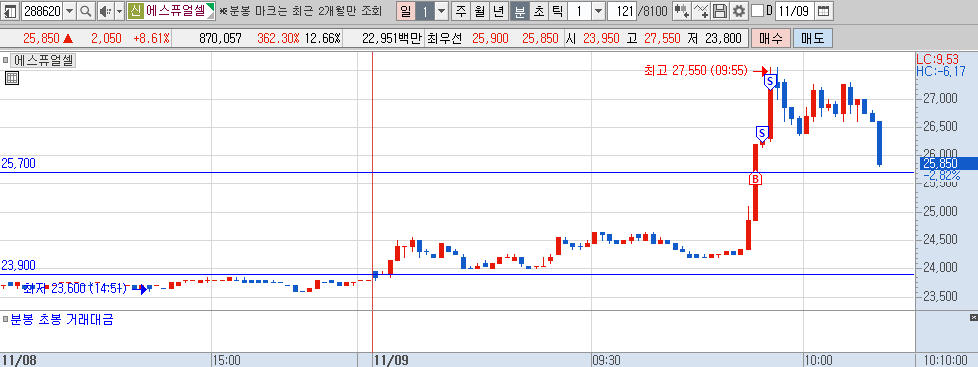Save chart with floppy disk icon
The image size is (978, 367).
[x=720, y=11]
